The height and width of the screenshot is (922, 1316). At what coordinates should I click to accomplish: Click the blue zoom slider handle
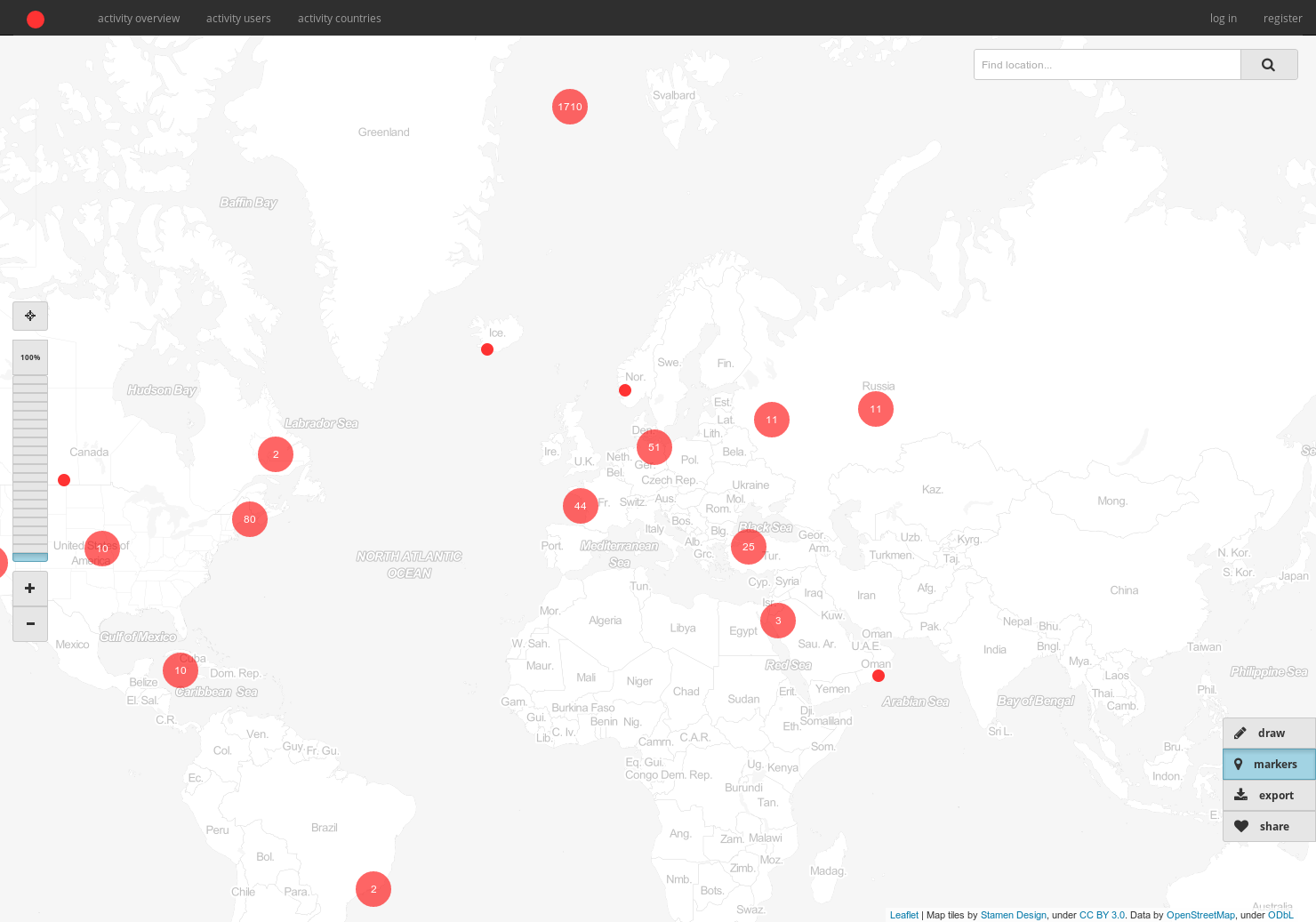tap(30, 557)
